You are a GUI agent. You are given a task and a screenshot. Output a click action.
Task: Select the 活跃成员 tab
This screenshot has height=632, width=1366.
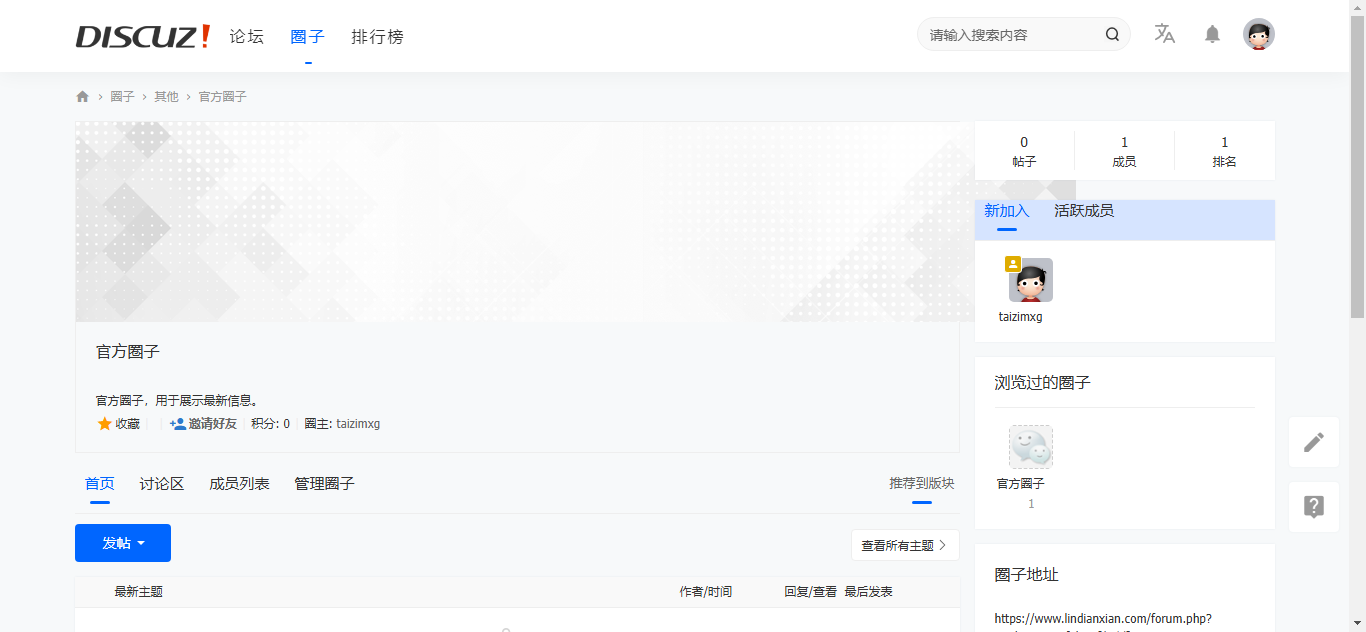1083,211
